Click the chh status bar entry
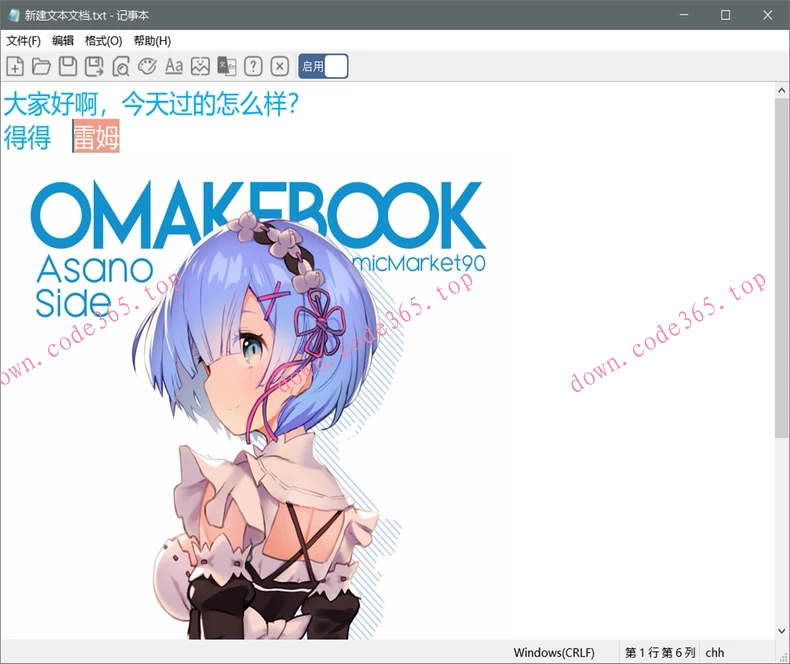790x664 pixels. point(714,652)
